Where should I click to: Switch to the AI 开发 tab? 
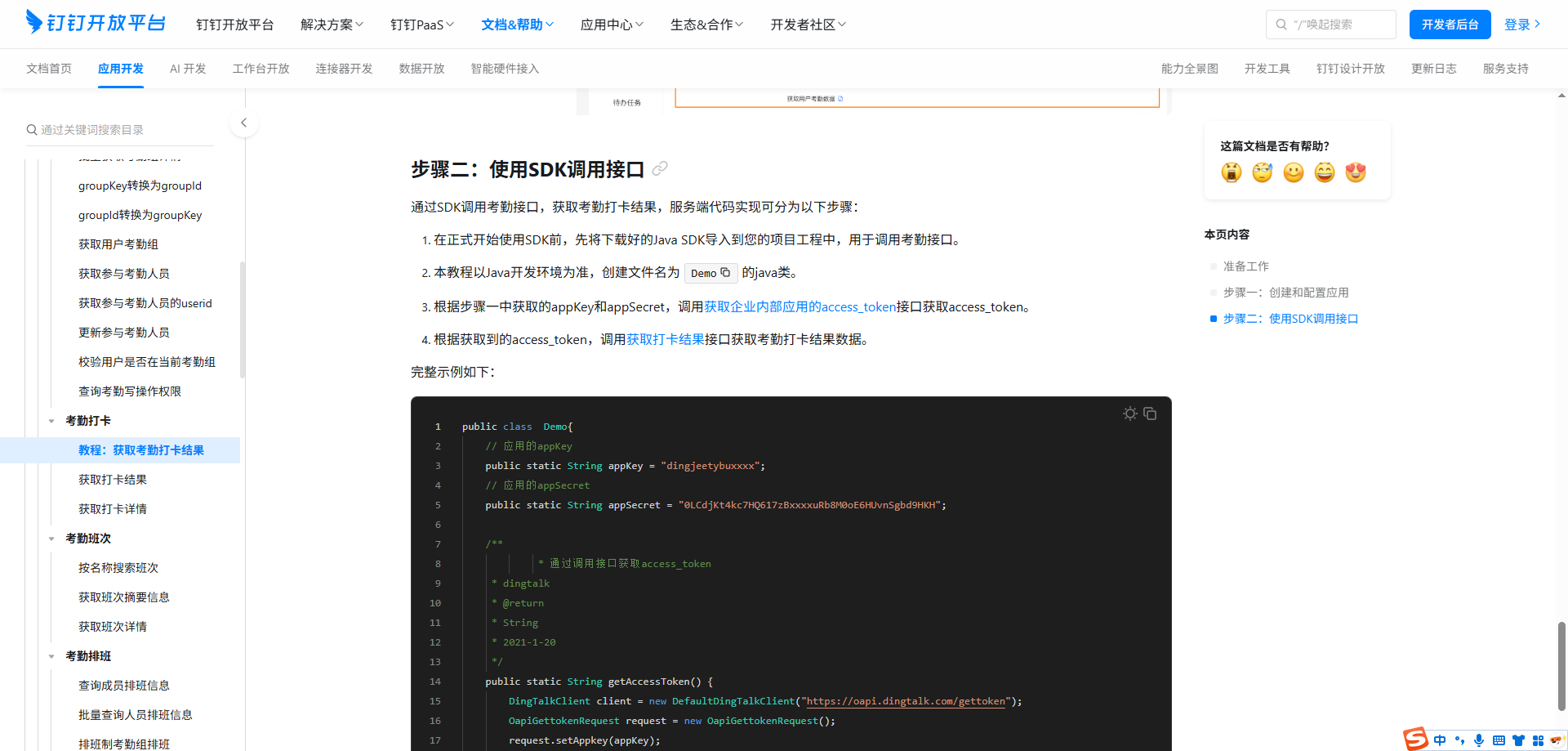(x=188, y=69)
